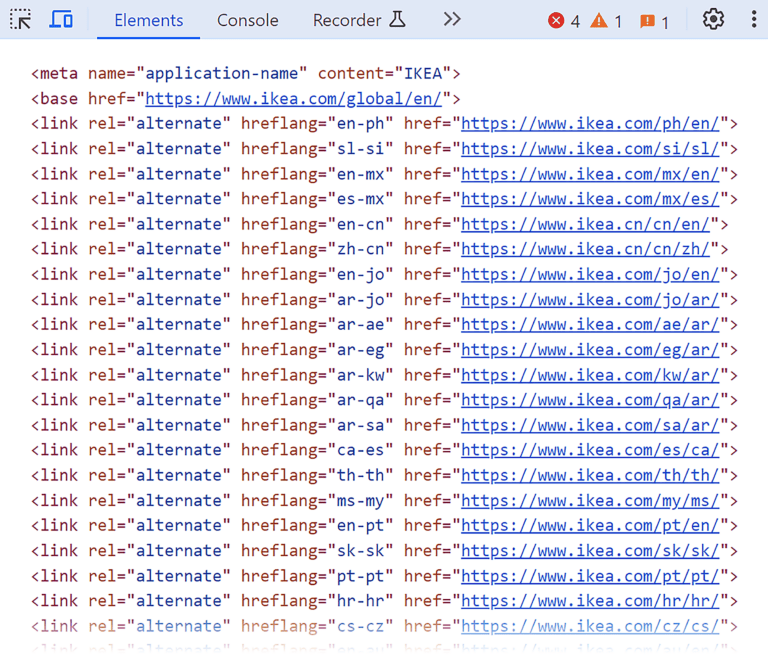The width and height of the screenshot is (768, 657).
Task: Follow the ikea.com/ph/en/ link
Action: (594, 124)
